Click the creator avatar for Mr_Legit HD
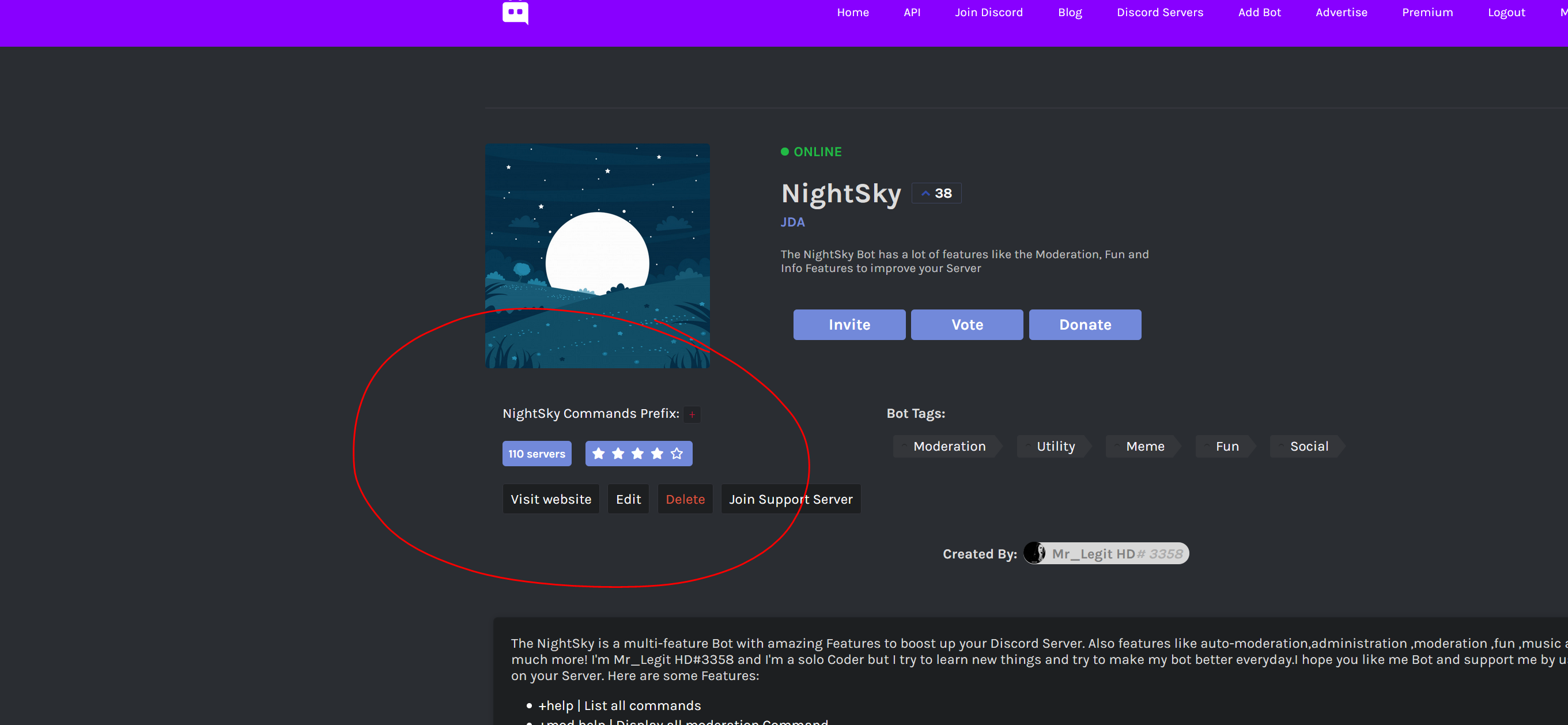The image size is (1568, 725). (1034, 553)
